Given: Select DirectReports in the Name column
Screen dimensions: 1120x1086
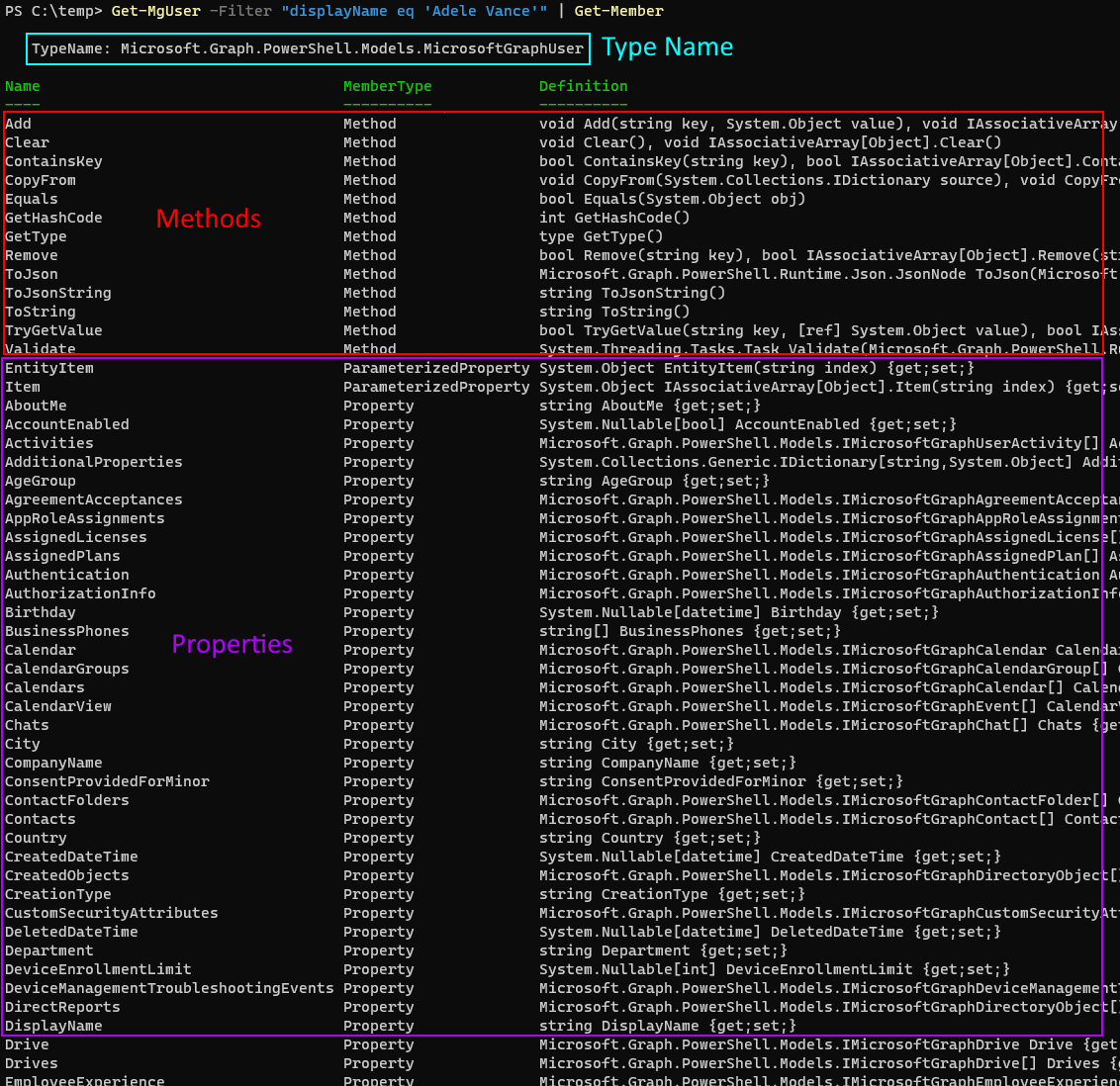Looking at the screenshot, I should coord(62,1008).
